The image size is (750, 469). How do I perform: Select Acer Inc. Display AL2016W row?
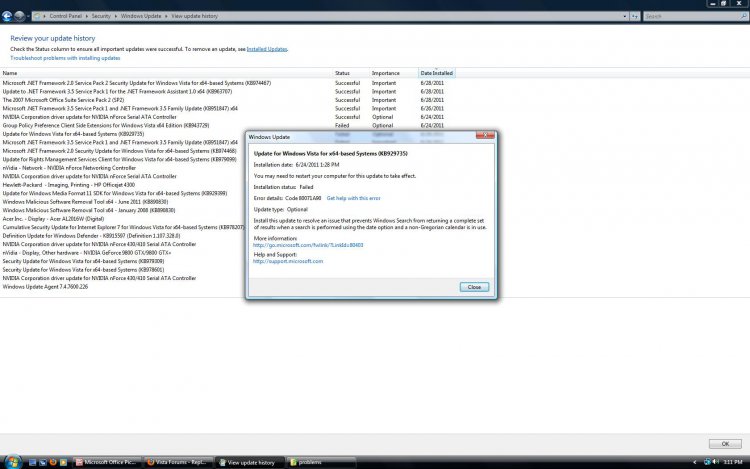point(53,219)
